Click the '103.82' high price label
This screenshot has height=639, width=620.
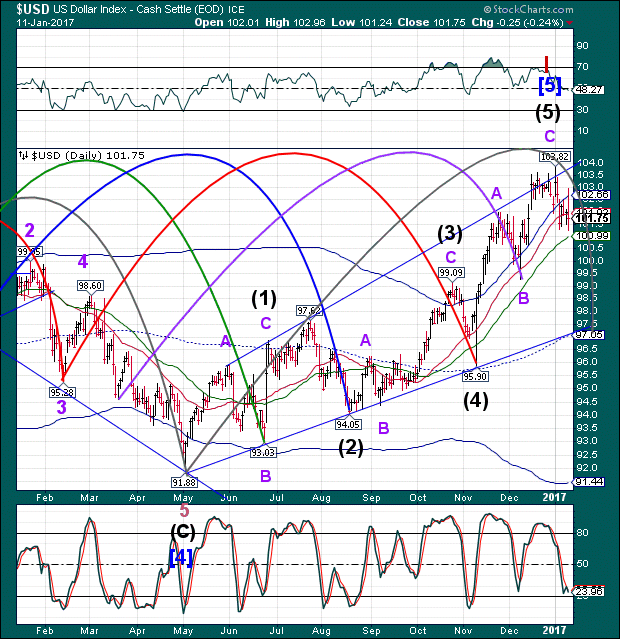tap(555, 156)
